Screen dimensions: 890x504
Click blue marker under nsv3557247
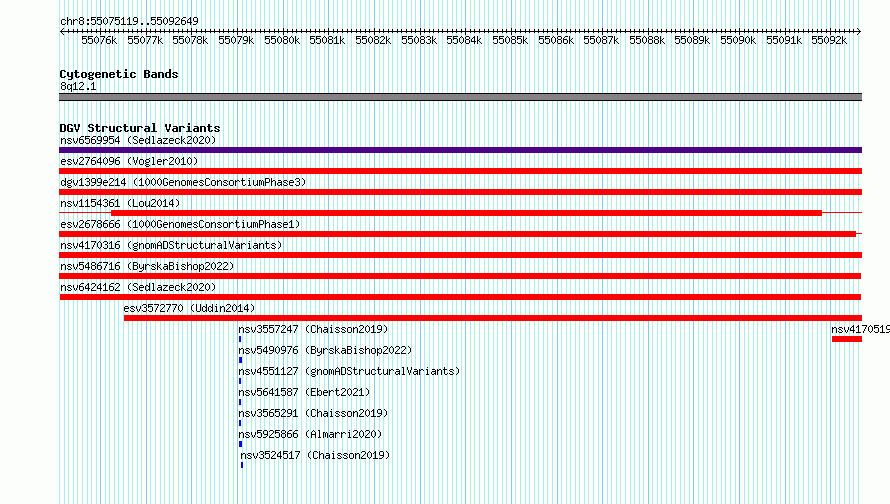240,339
